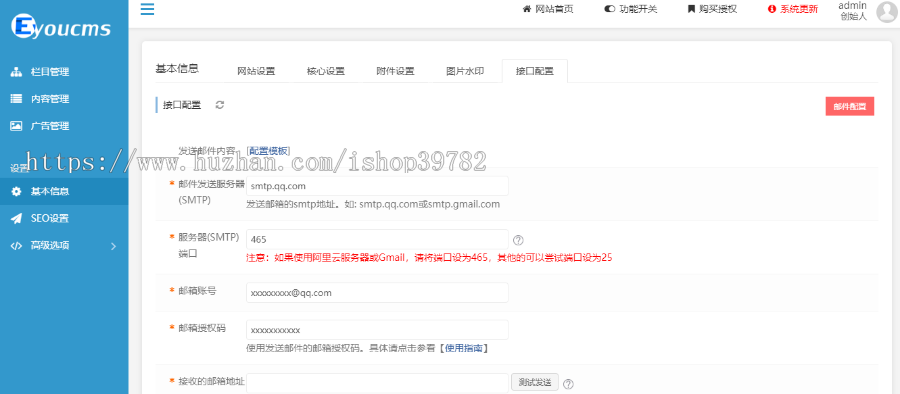Click the 广告管理 image icon
This screenshot has height=394, width=900.
16,126
